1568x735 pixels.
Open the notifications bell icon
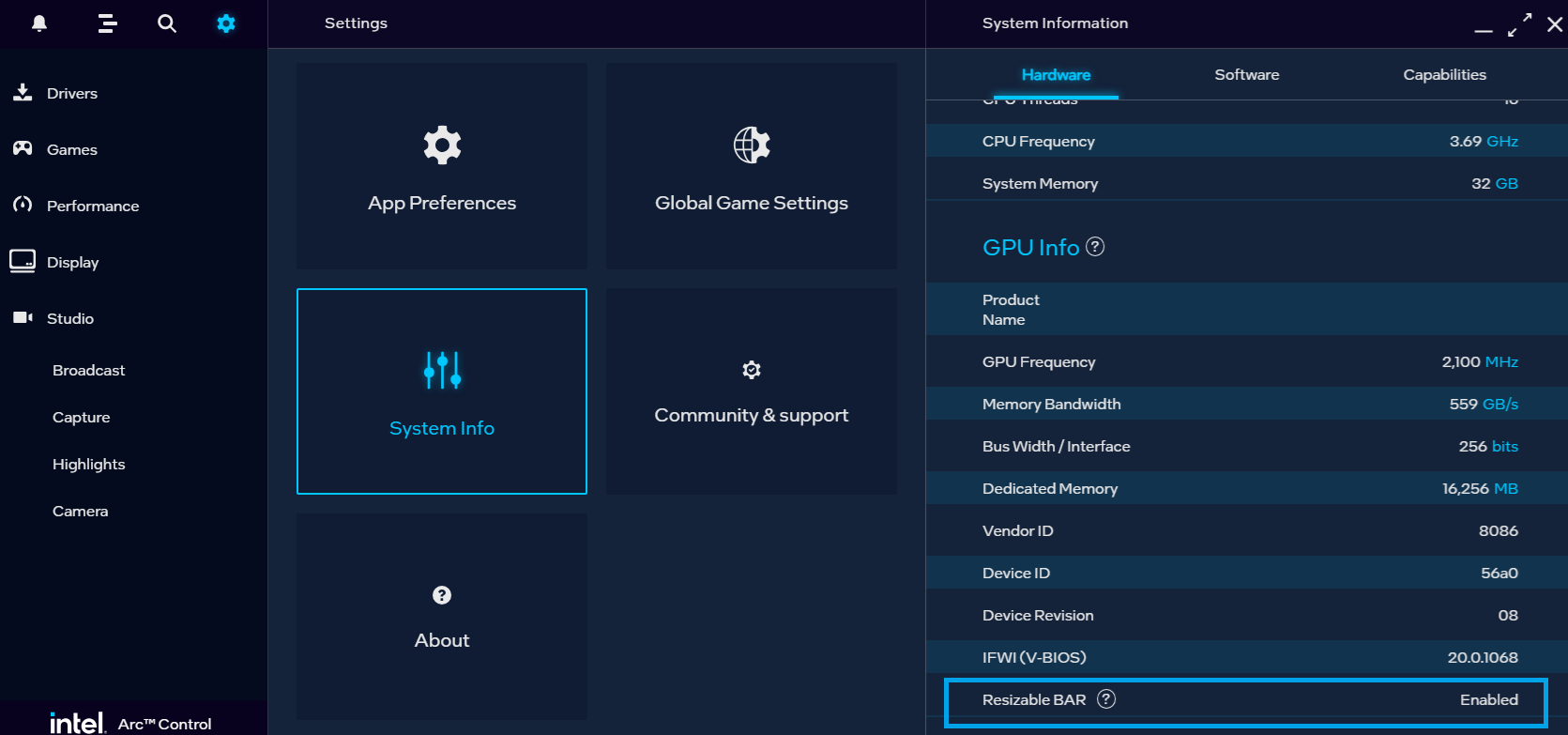(39, 23)
